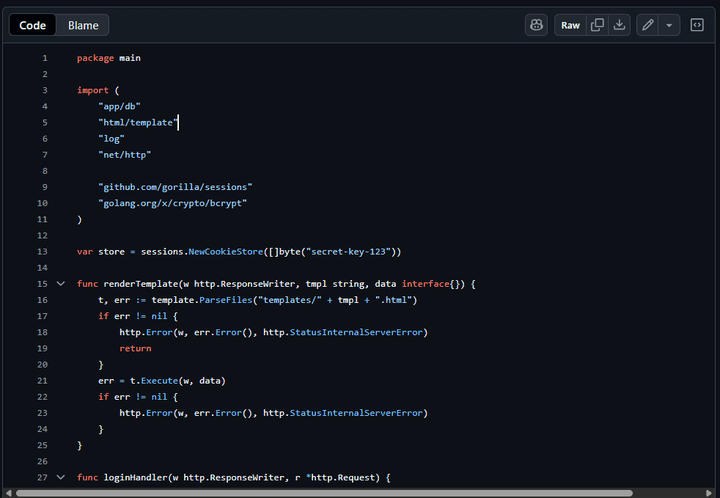This screenshot has width=720, height=498.
Task: Click the "net/http" import string
Action: (124, 155)
